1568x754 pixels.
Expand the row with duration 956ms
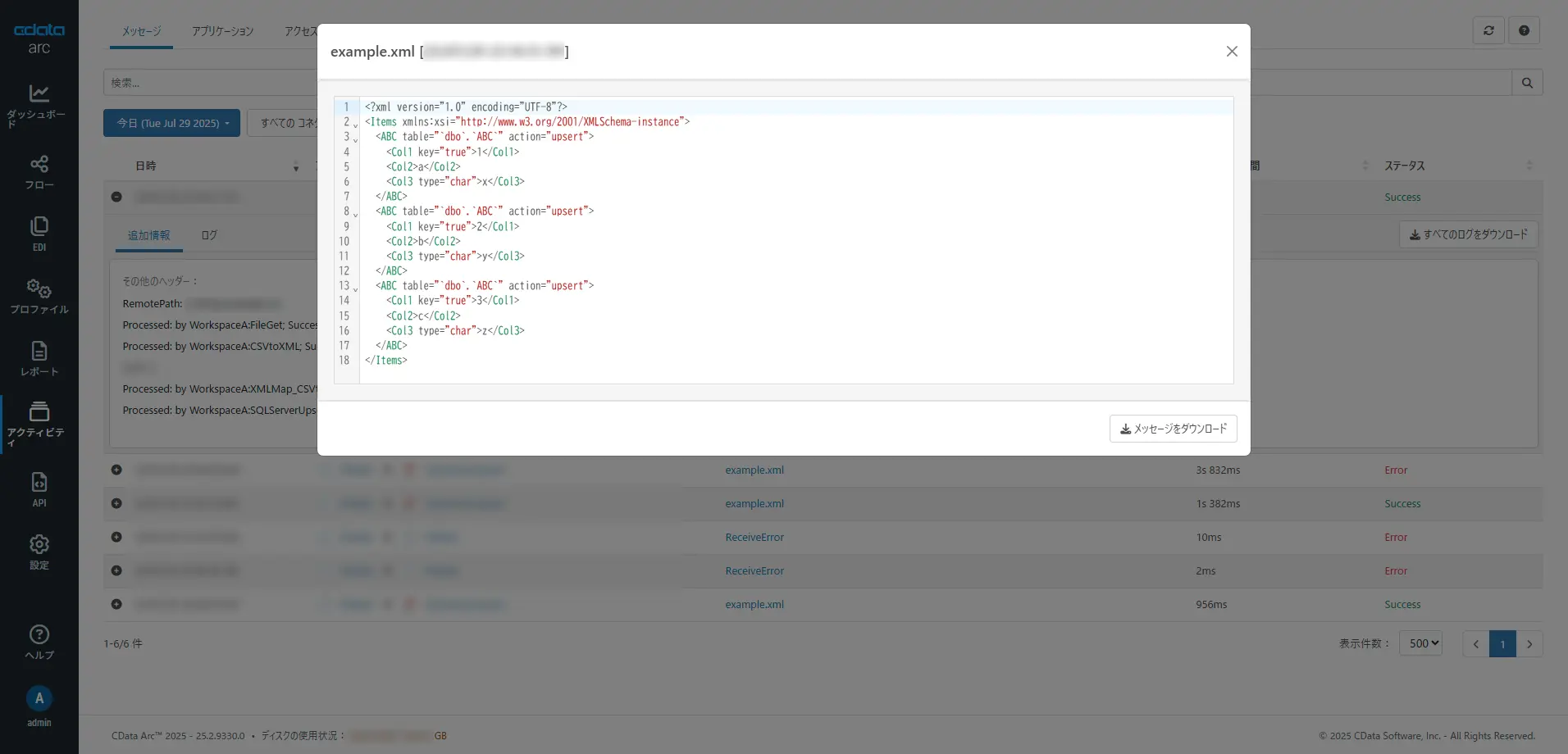pyautogui.click(x=116, y=604)
